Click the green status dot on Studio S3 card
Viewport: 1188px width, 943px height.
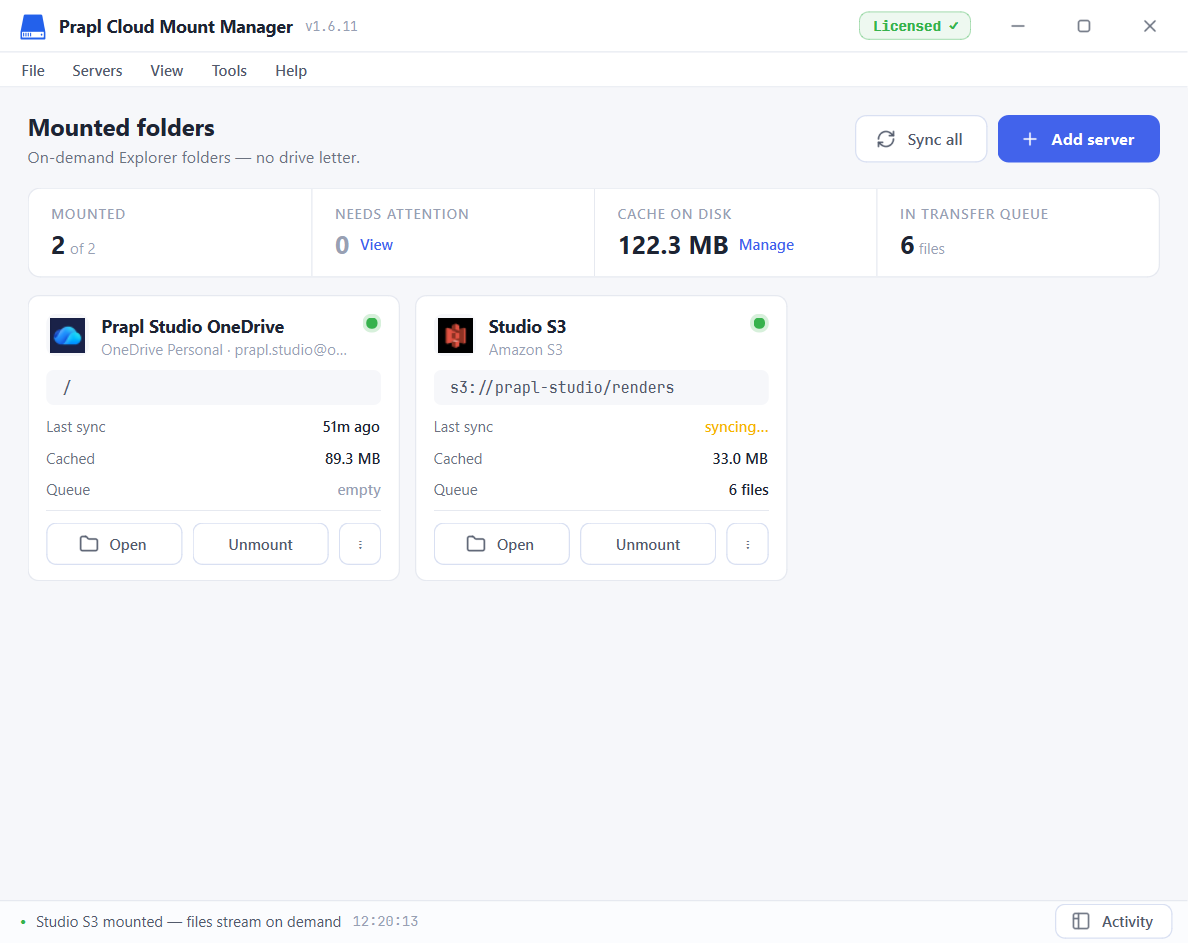click(x=759, y=323)
